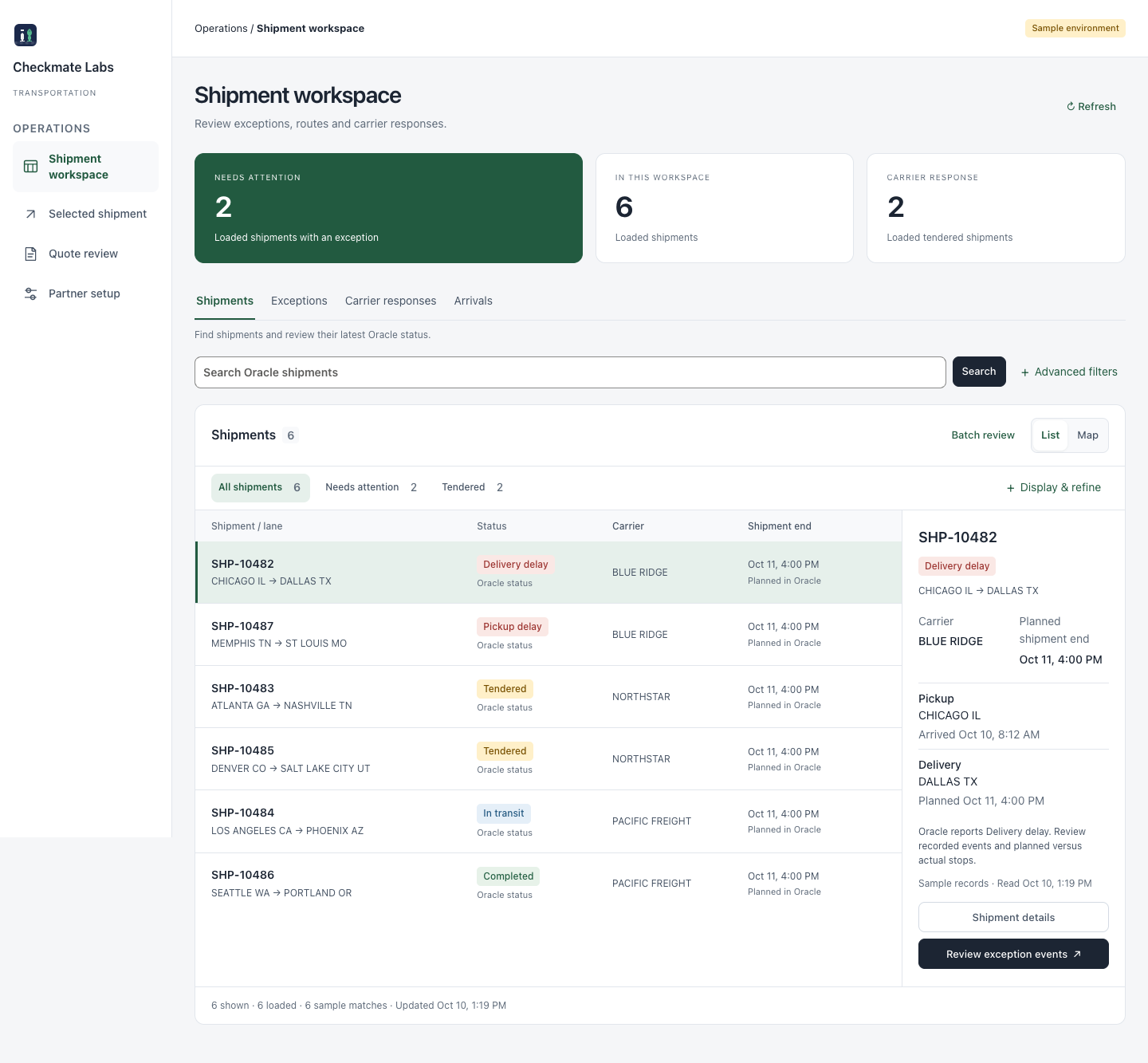Select shipment row SHP-10487
1148x1063 pixels.
[x=548, y=635]
